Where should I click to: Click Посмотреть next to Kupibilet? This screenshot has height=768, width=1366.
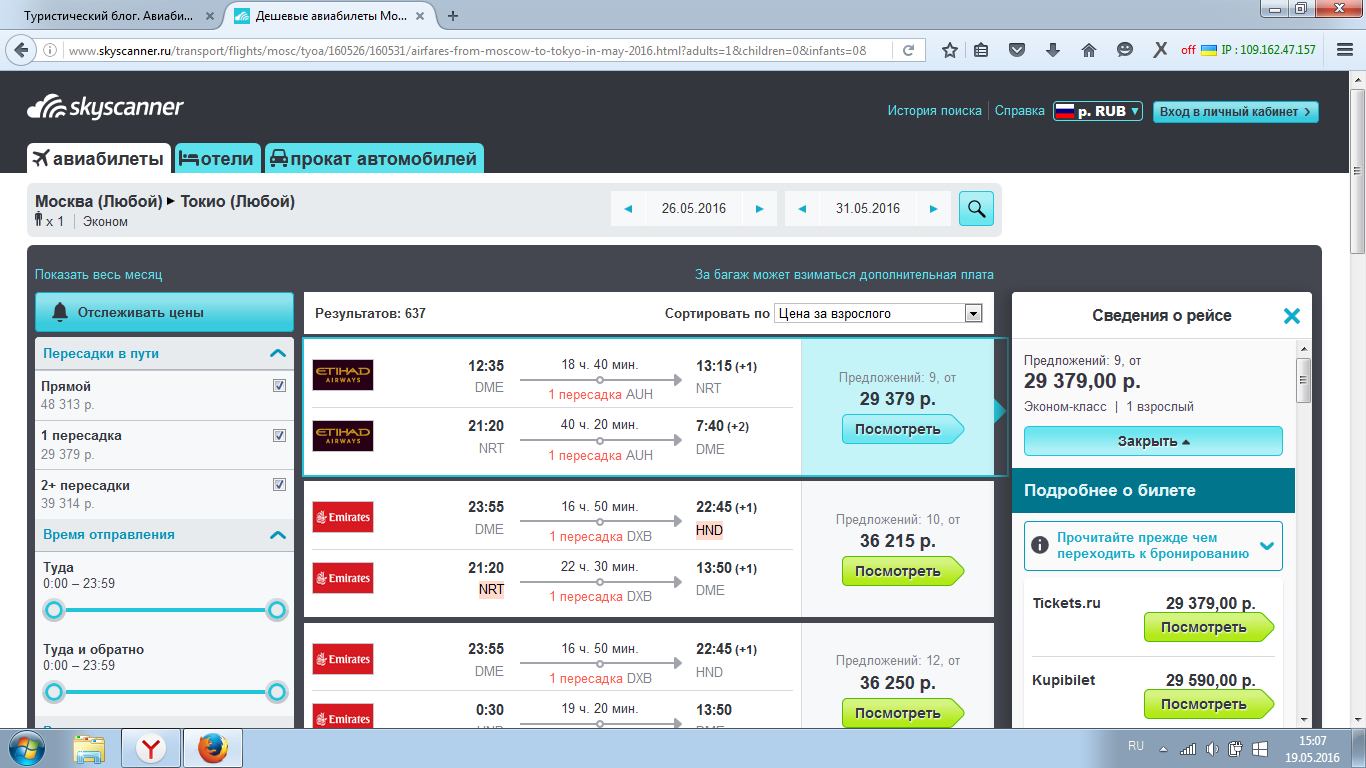click(x=1208, y=705)
